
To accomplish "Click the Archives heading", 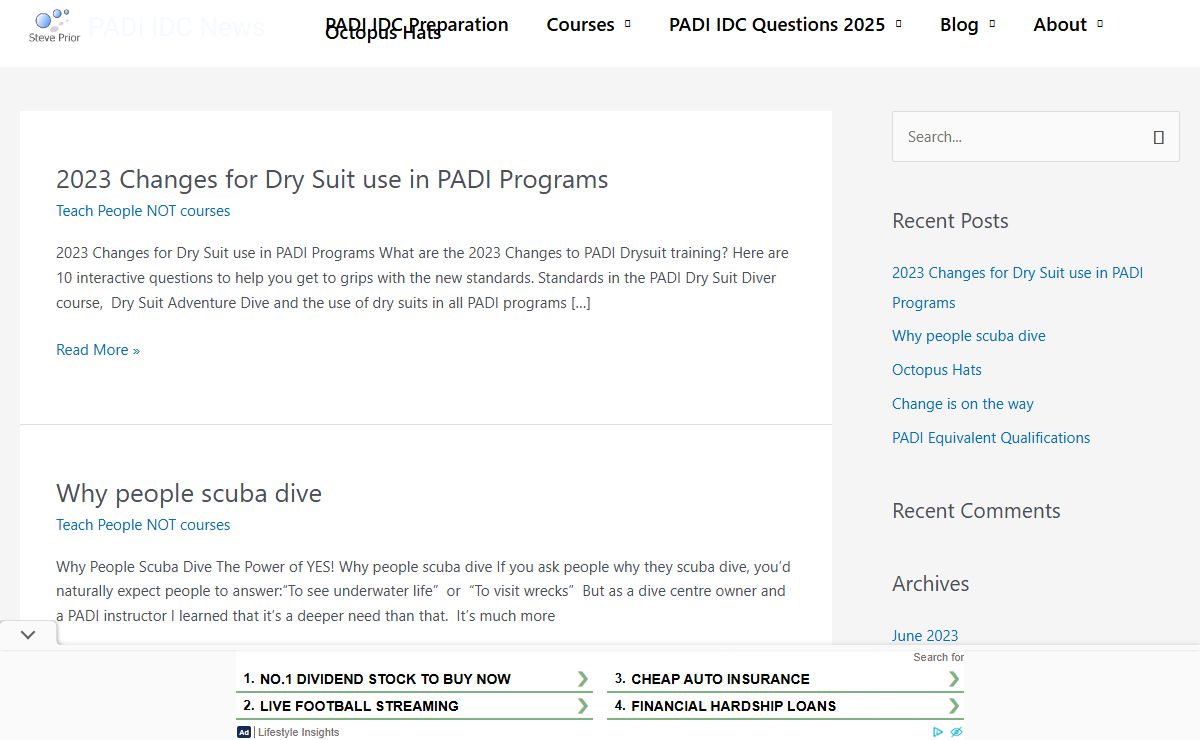I will click(931, 584).
